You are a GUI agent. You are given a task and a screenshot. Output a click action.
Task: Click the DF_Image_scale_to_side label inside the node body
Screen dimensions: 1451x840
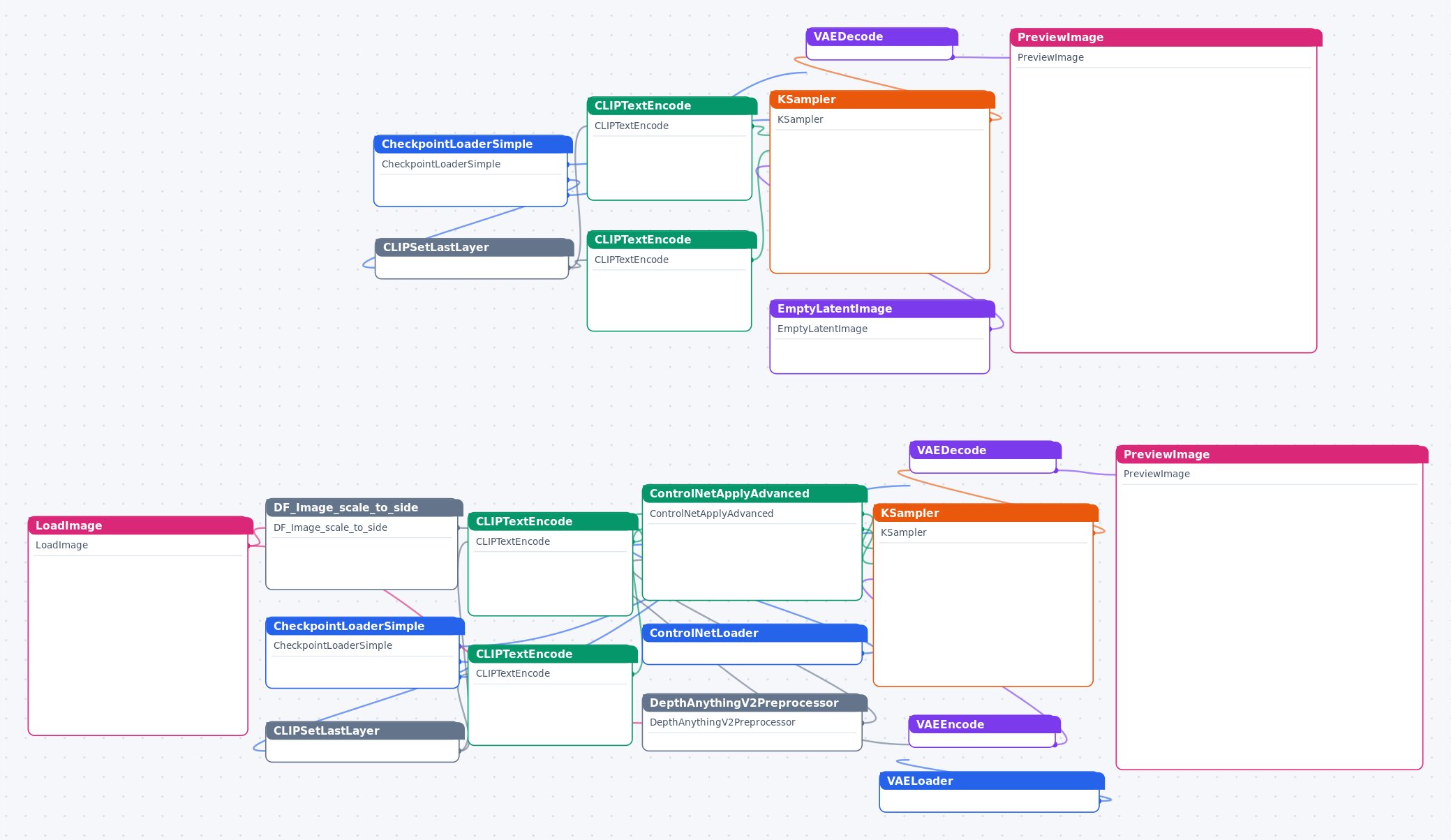[x=330, y=527]
